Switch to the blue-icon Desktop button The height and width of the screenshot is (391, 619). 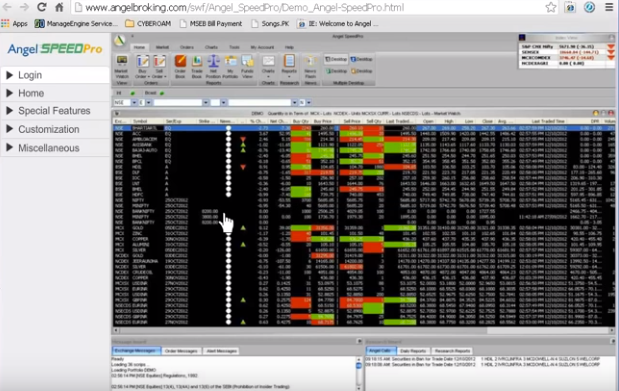[362, 59]
